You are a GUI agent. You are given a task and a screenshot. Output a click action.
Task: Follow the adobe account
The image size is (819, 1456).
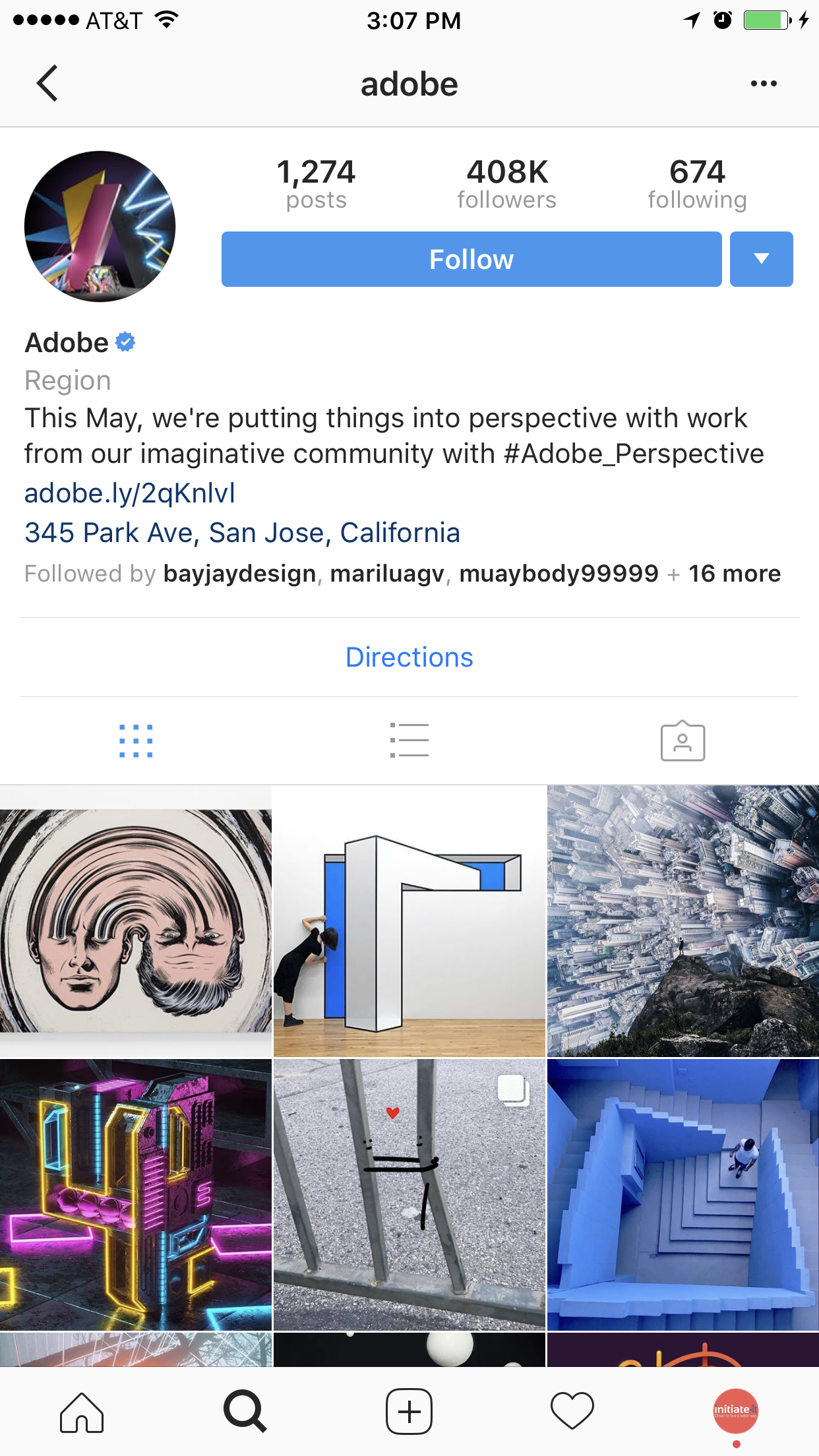[x=471, y=259]
